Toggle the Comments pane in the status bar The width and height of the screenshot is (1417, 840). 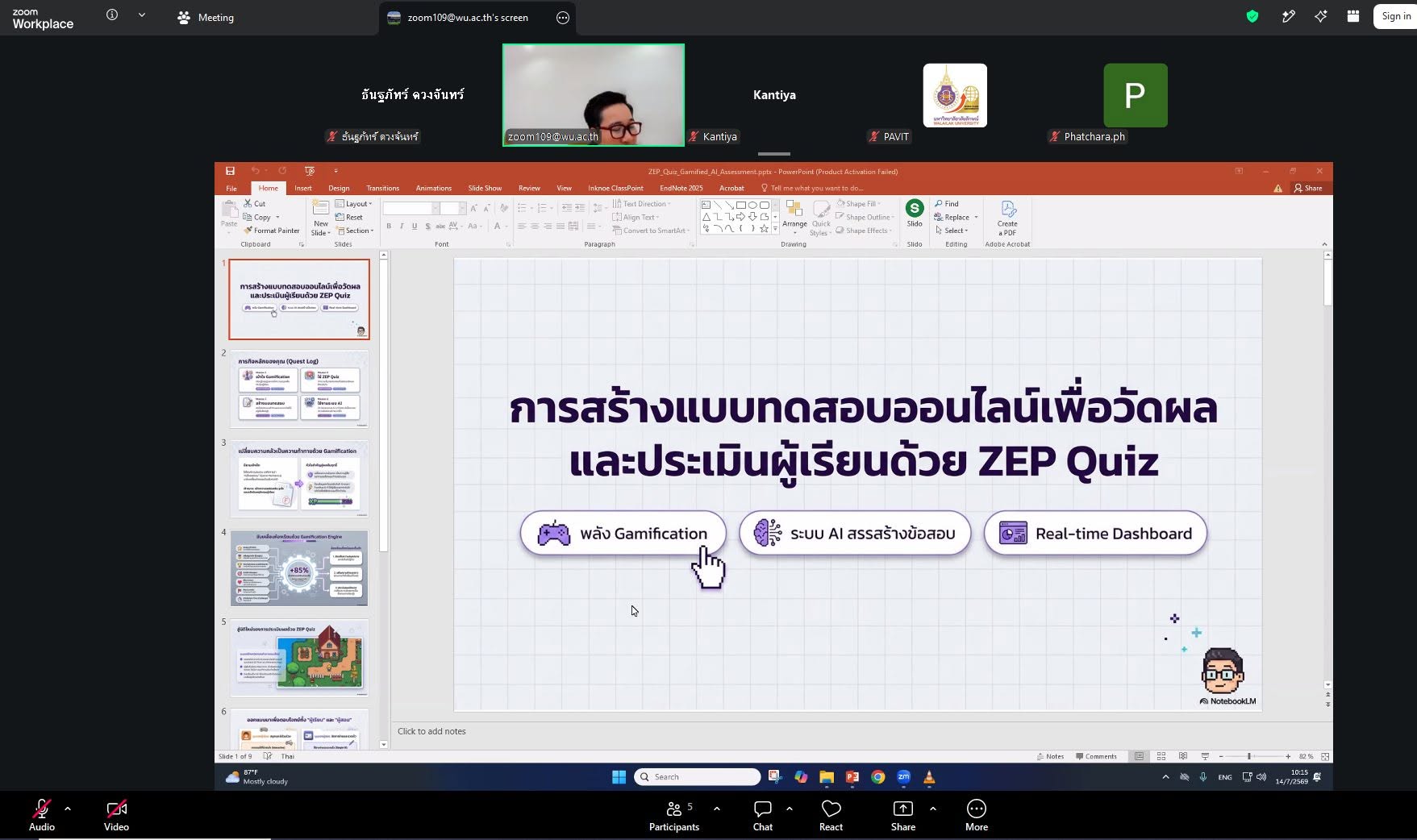pyautogui.click(x=1096, y=756)
